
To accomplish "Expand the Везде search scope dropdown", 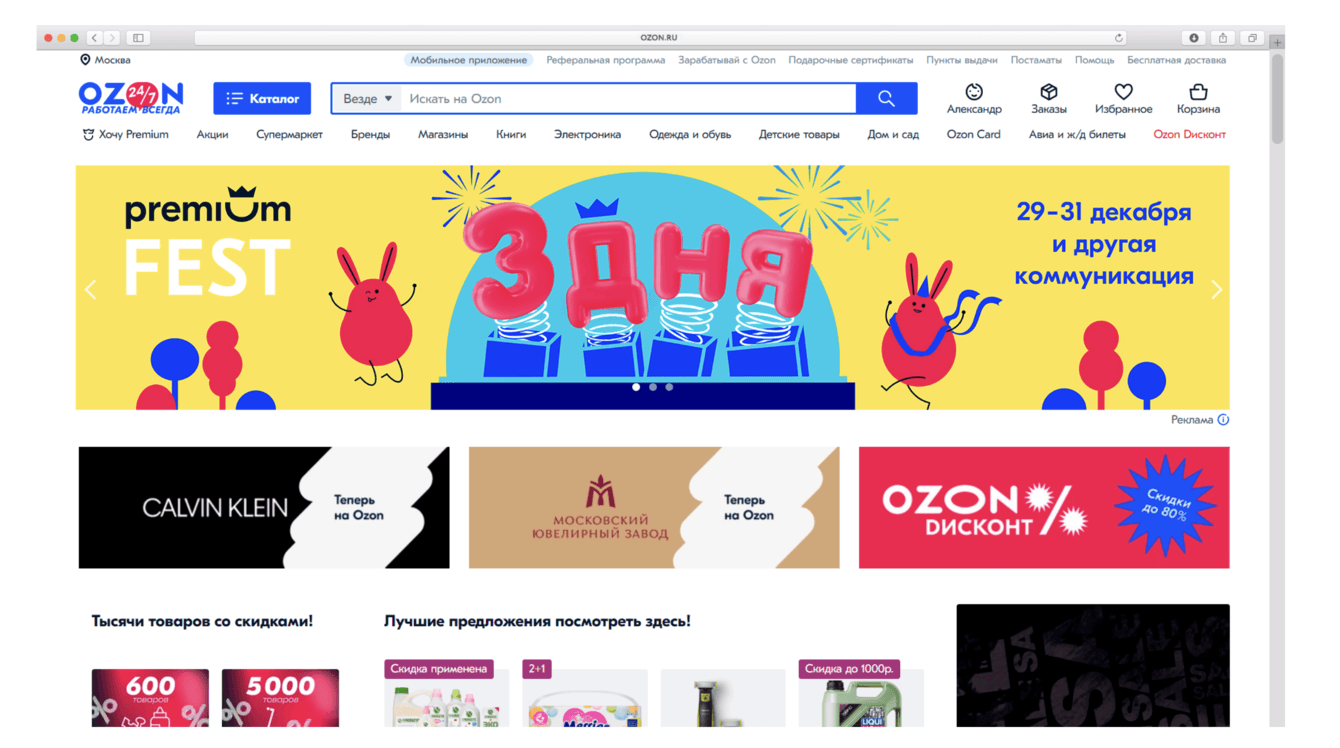I will 367,98.
